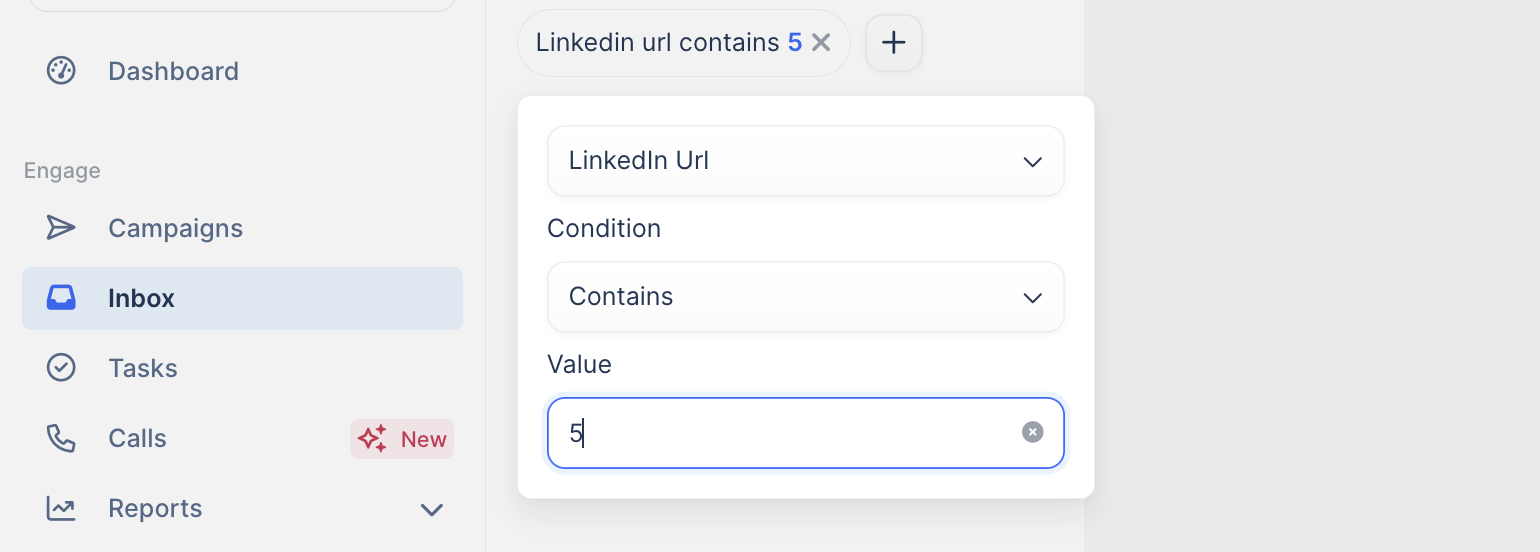The image size is (1540, 552).
Task: Expand the Reports menu chevron
Action: click(x=431, y=509)
